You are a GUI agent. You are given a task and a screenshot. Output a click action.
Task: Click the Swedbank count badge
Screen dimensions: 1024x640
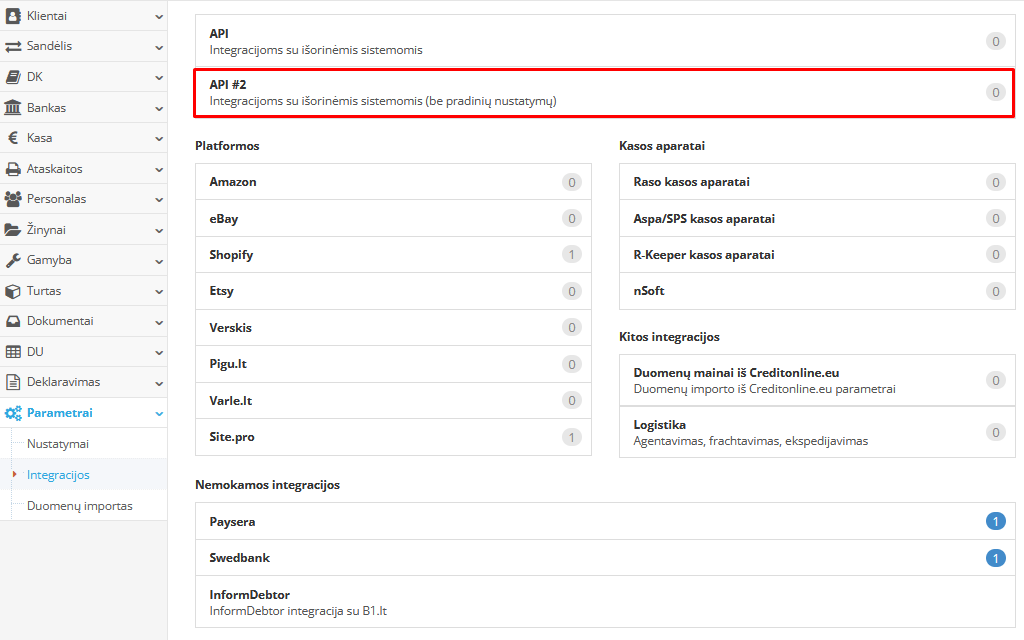pos(995,558)
